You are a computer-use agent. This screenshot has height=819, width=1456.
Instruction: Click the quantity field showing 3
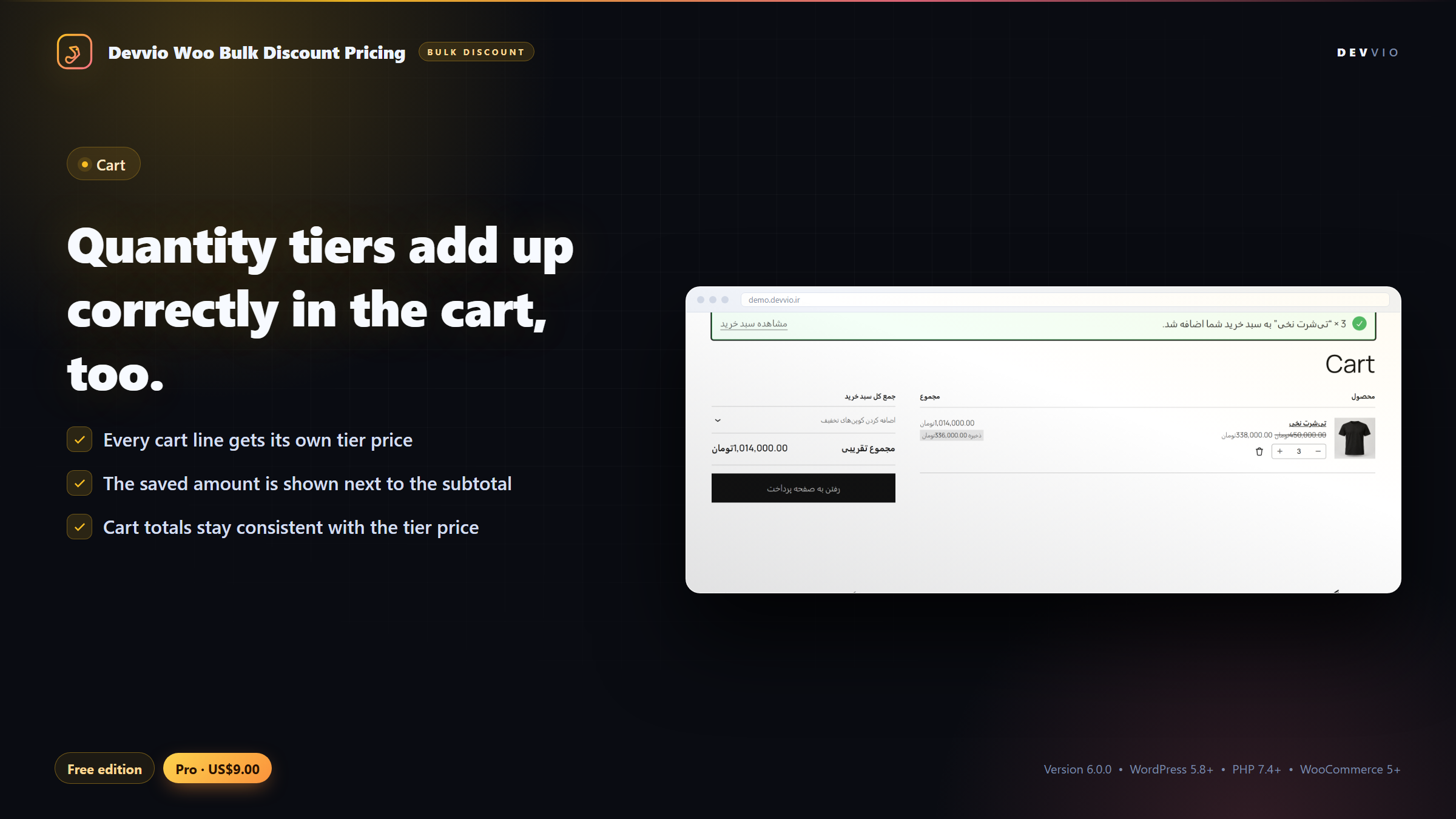1299,451
